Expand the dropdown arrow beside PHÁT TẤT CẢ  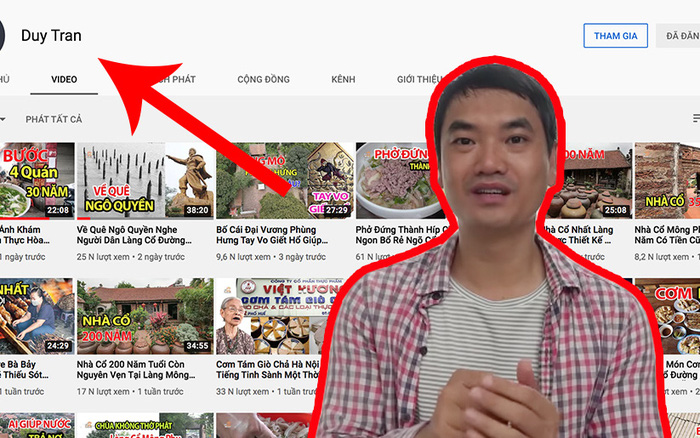2,119
